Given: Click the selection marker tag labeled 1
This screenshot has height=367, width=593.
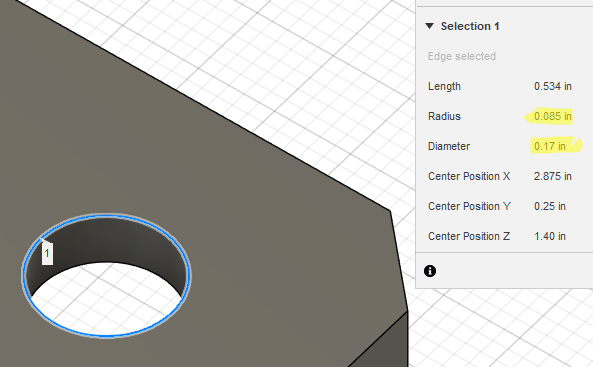Looking at the screenshot, I should (x=47, y=253).
